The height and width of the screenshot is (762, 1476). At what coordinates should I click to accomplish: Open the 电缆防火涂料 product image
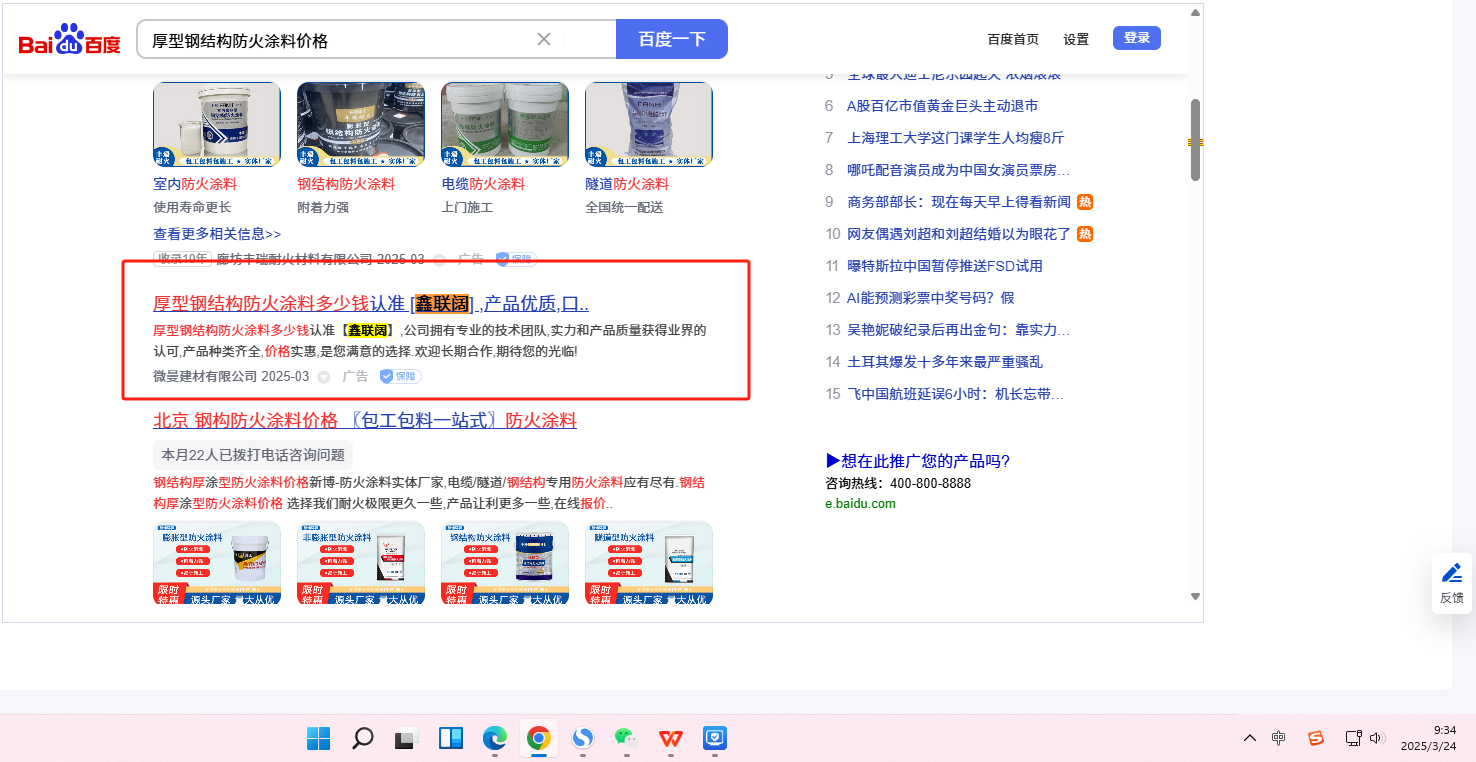[505, 125]
